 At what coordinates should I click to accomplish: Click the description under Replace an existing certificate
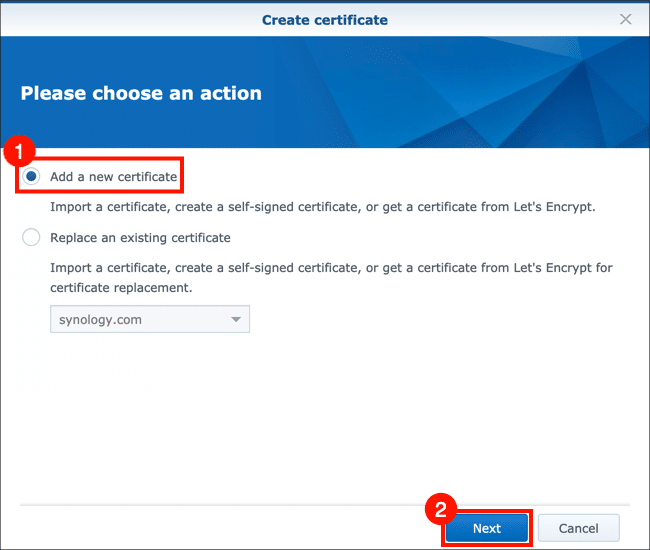click(330, 268)
